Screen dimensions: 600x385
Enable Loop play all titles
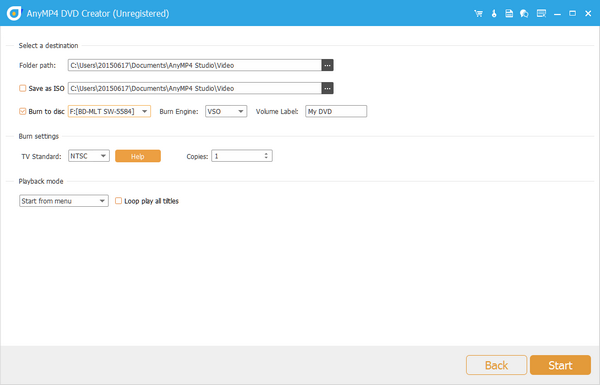[119, 201]
